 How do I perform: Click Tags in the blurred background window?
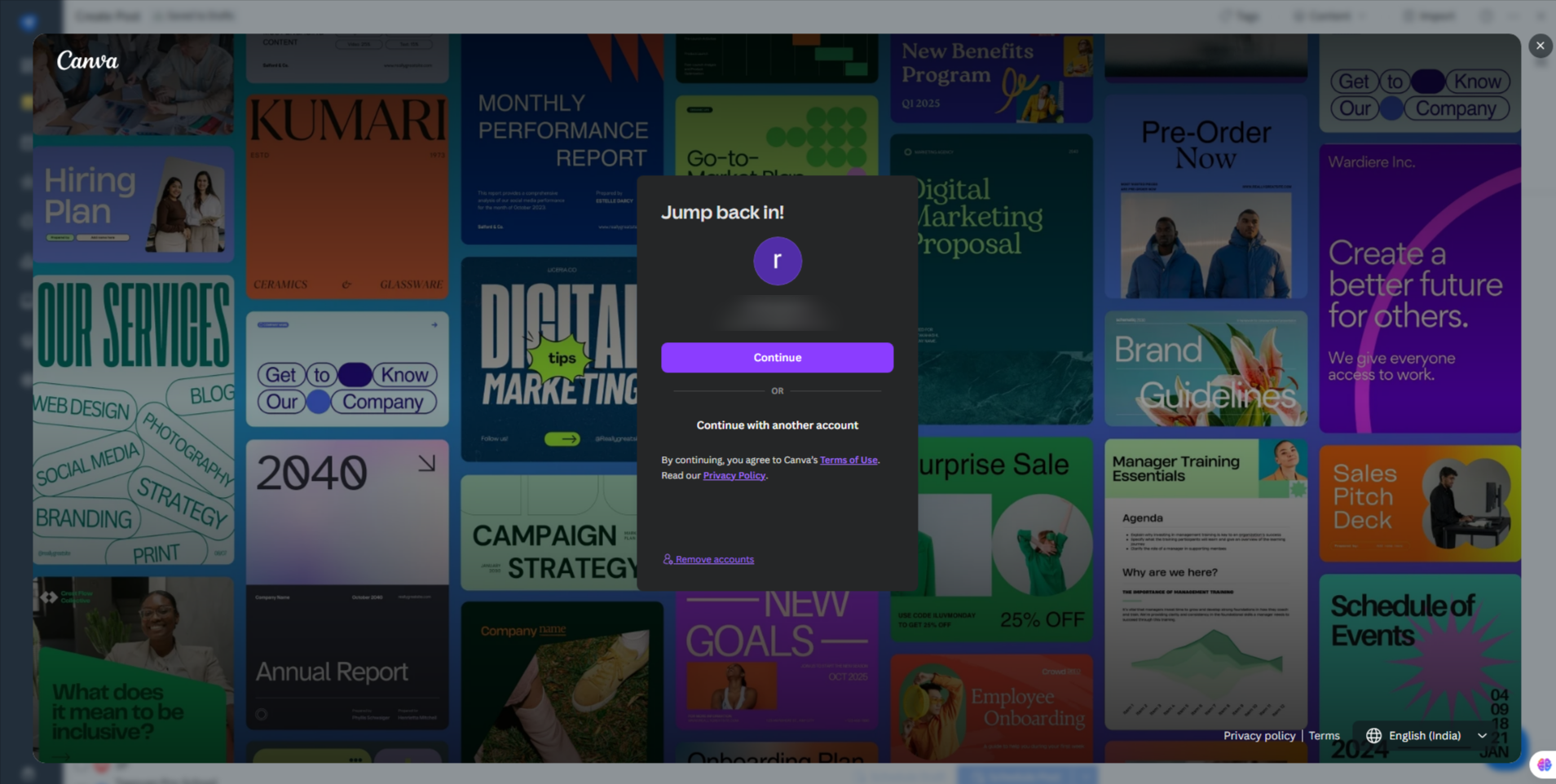click(x=1240, y=16)
